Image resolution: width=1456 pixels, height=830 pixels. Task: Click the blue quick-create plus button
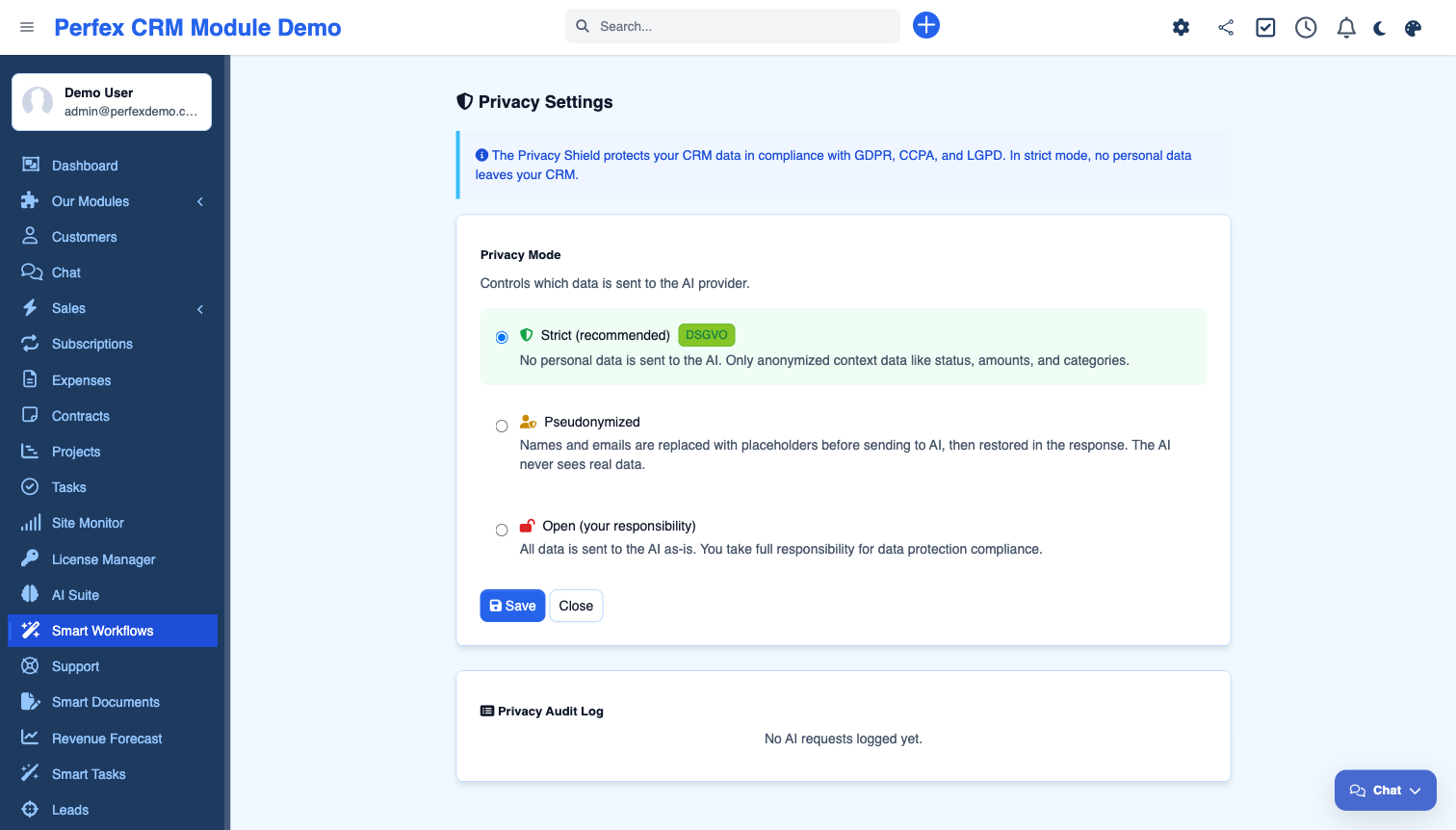(925, 26)
